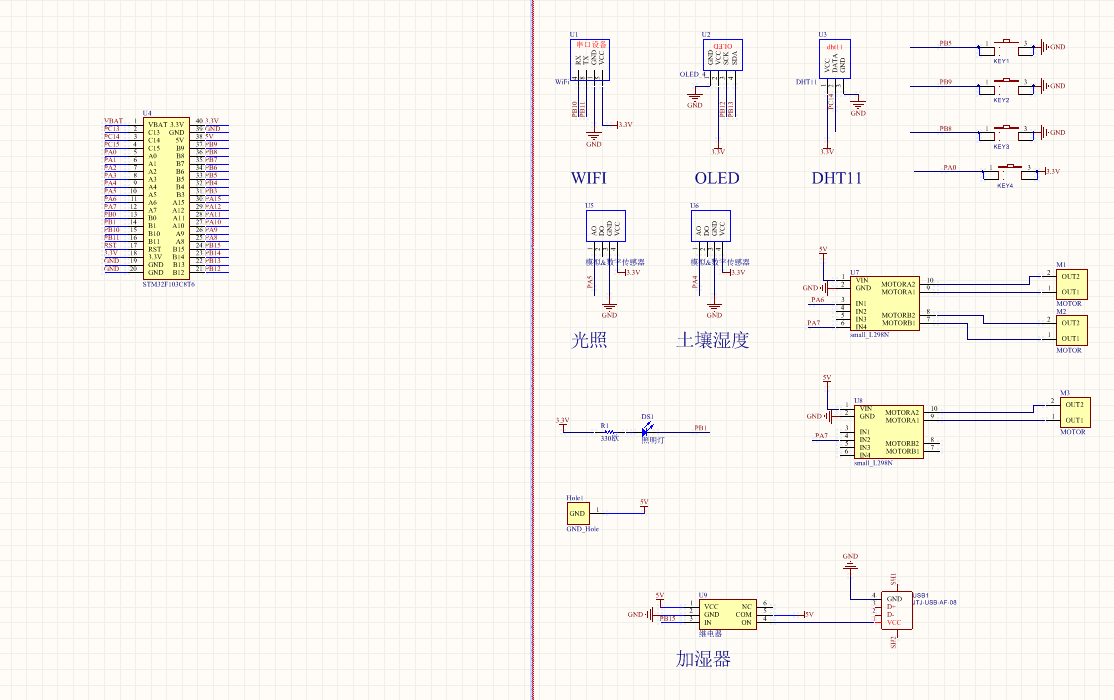Select the M3 MOTOR connector
Image resolution: width=1114 pixels, height=700 pixels.
1075,412
